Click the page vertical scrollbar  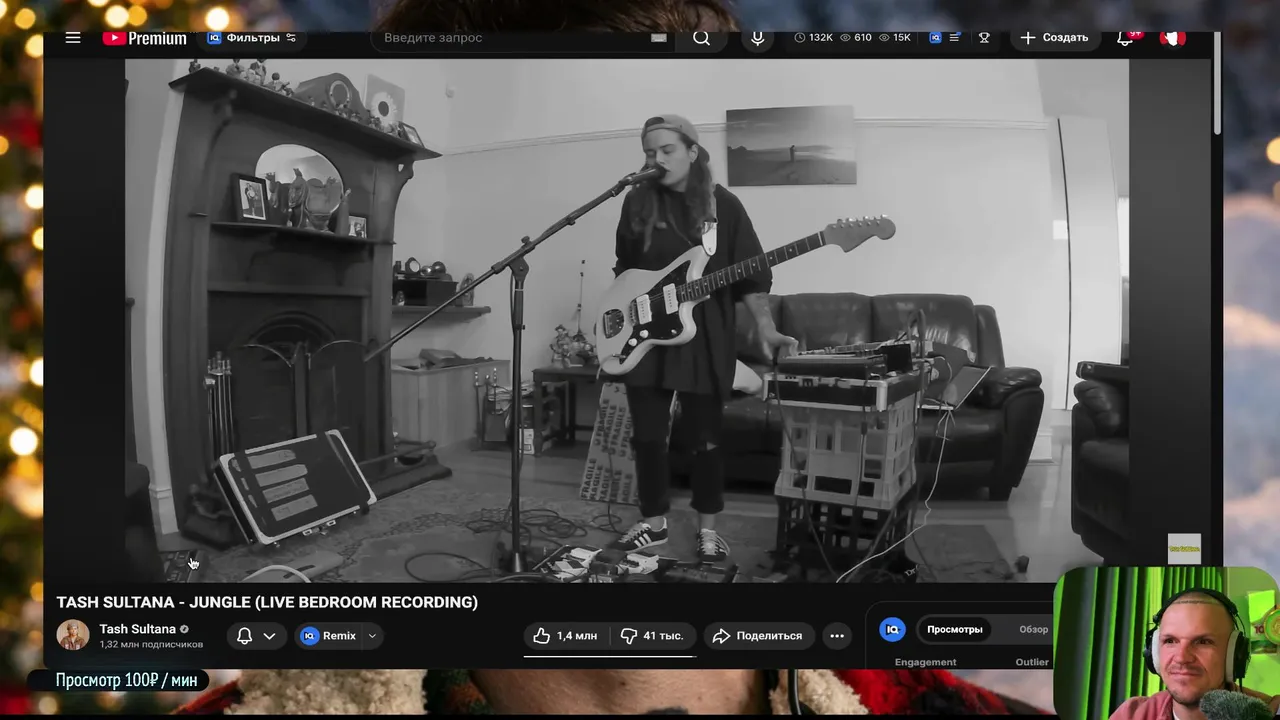(x=1217, y=82)
